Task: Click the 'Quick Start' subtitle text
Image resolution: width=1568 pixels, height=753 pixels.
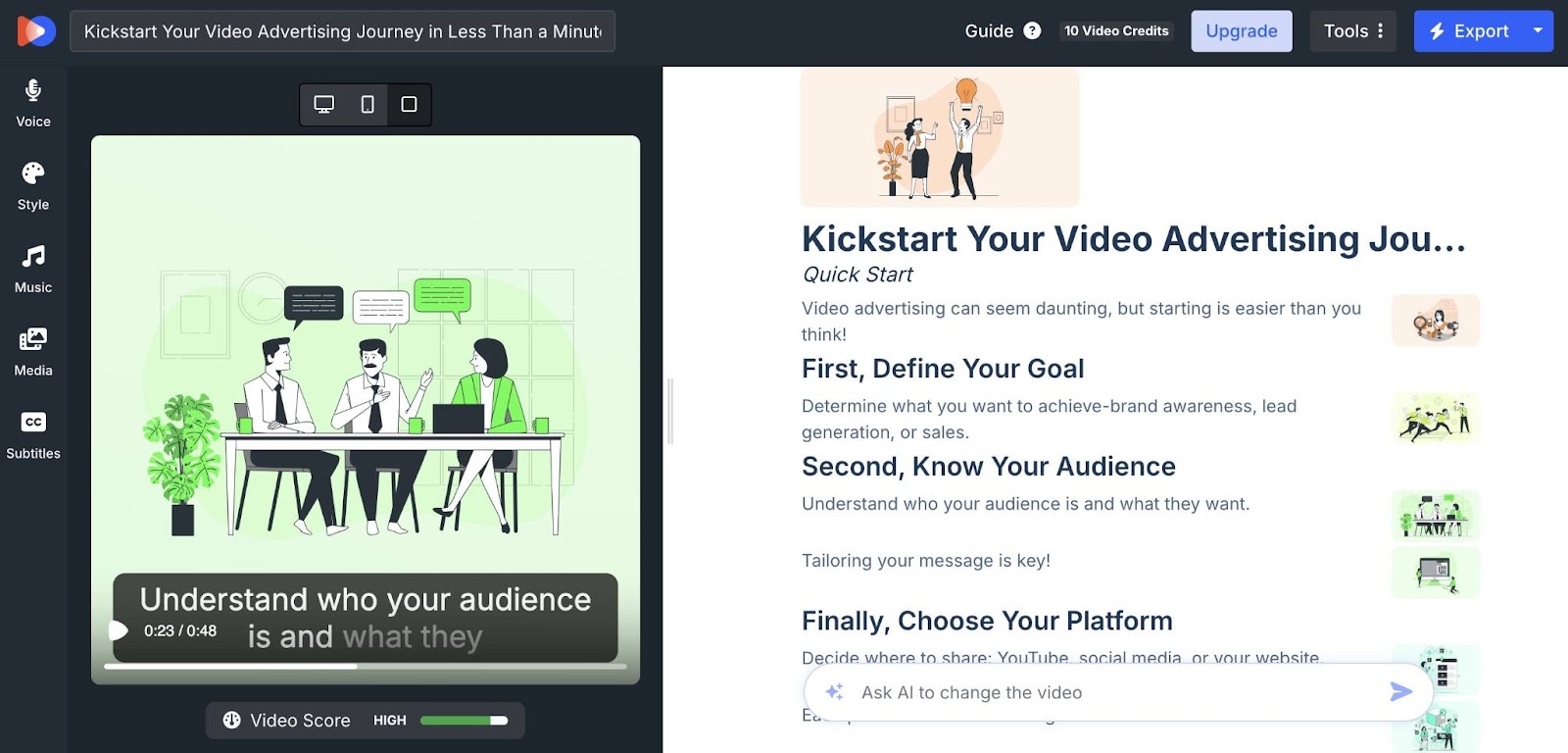Action: pyautogui.click(x=857, y=275)
